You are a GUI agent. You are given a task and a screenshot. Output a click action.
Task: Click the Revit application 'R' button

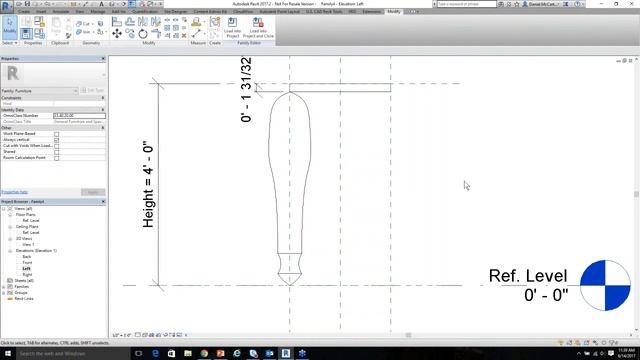6,6
